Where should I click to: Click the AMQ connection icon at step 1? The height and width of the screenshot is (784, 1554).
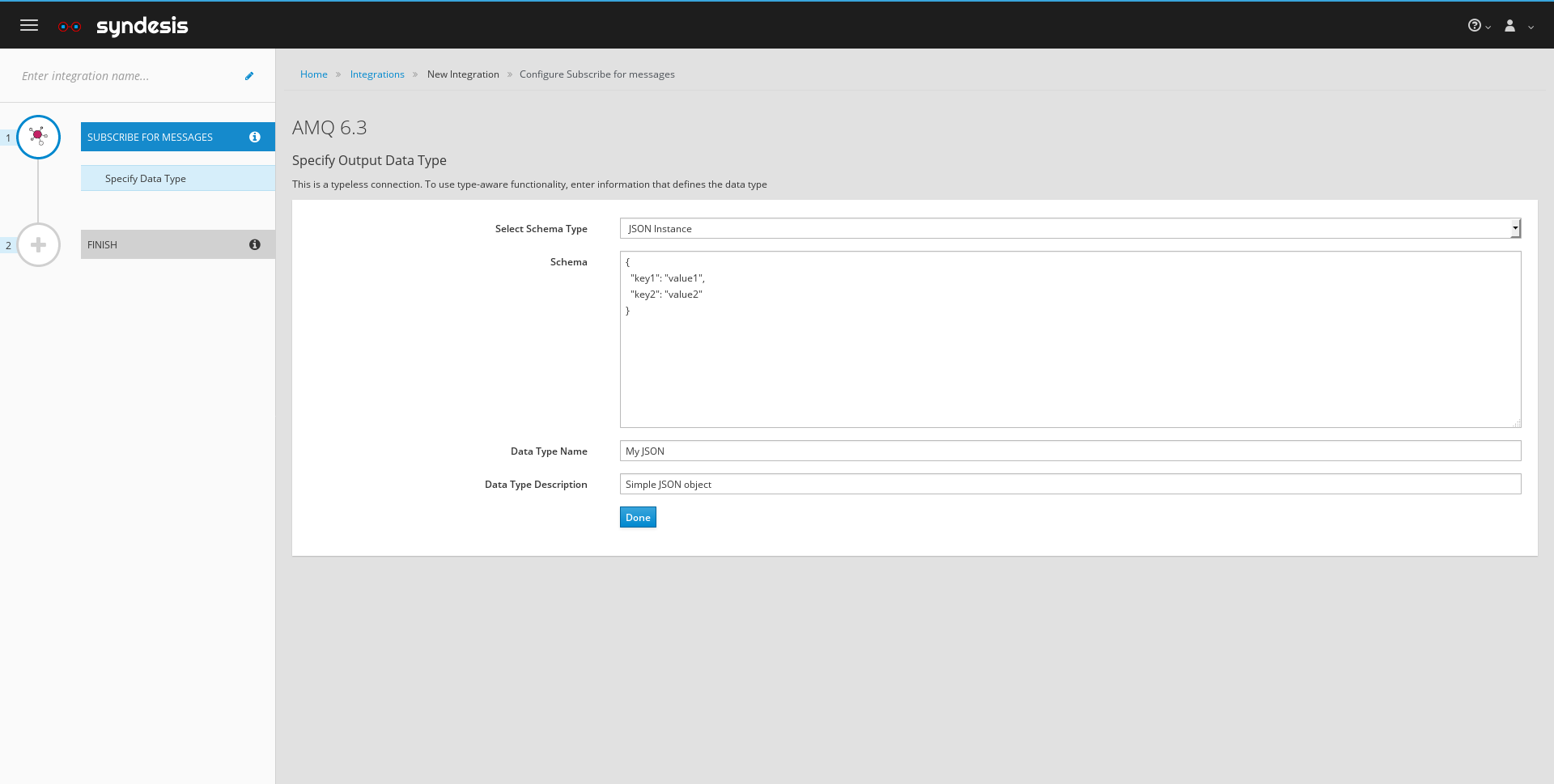[x=38, y=137]
